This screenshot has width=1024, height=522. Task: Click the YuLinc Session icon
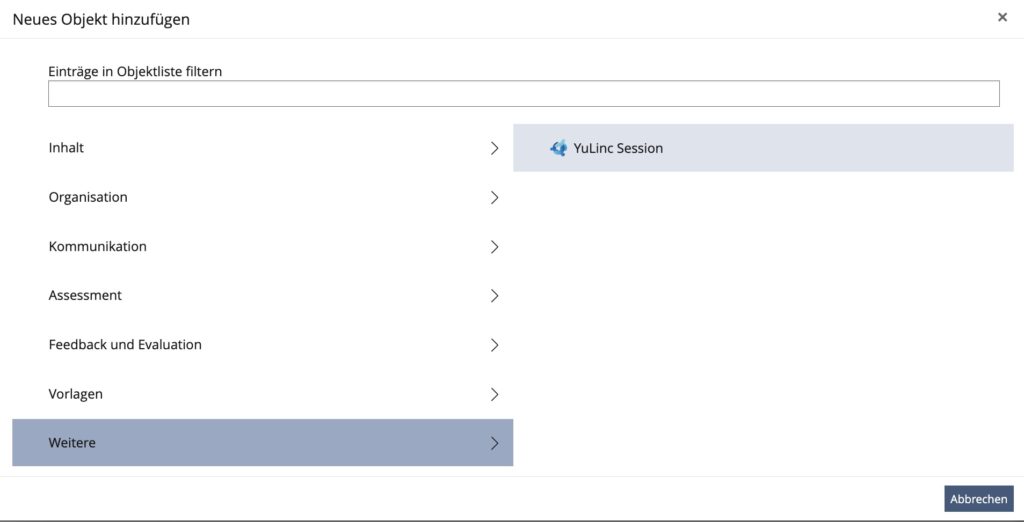click(558, 148)
